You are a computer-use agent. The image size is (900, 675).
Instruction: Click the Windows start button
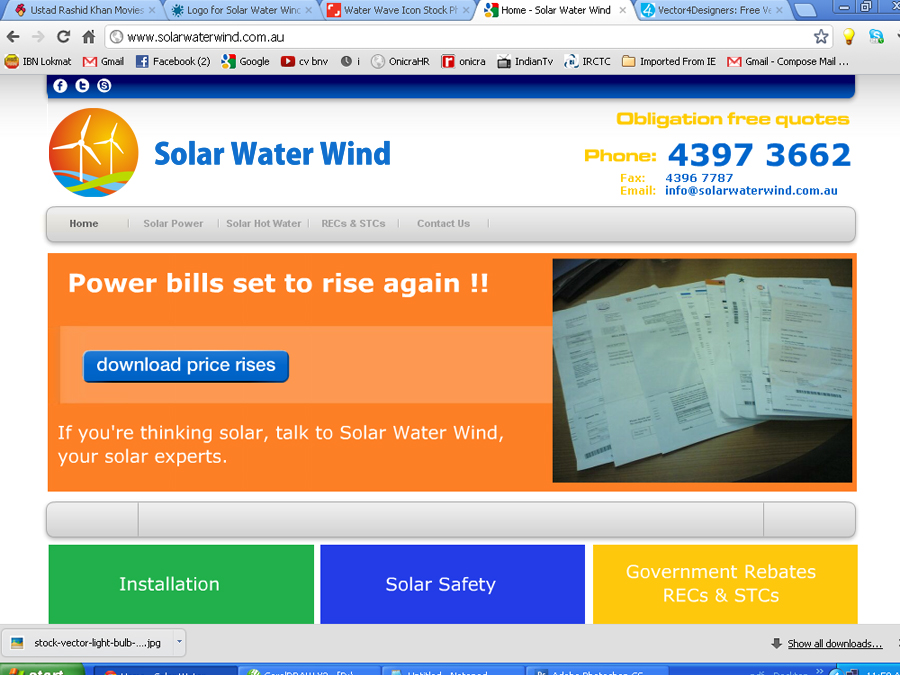[42, 670]
